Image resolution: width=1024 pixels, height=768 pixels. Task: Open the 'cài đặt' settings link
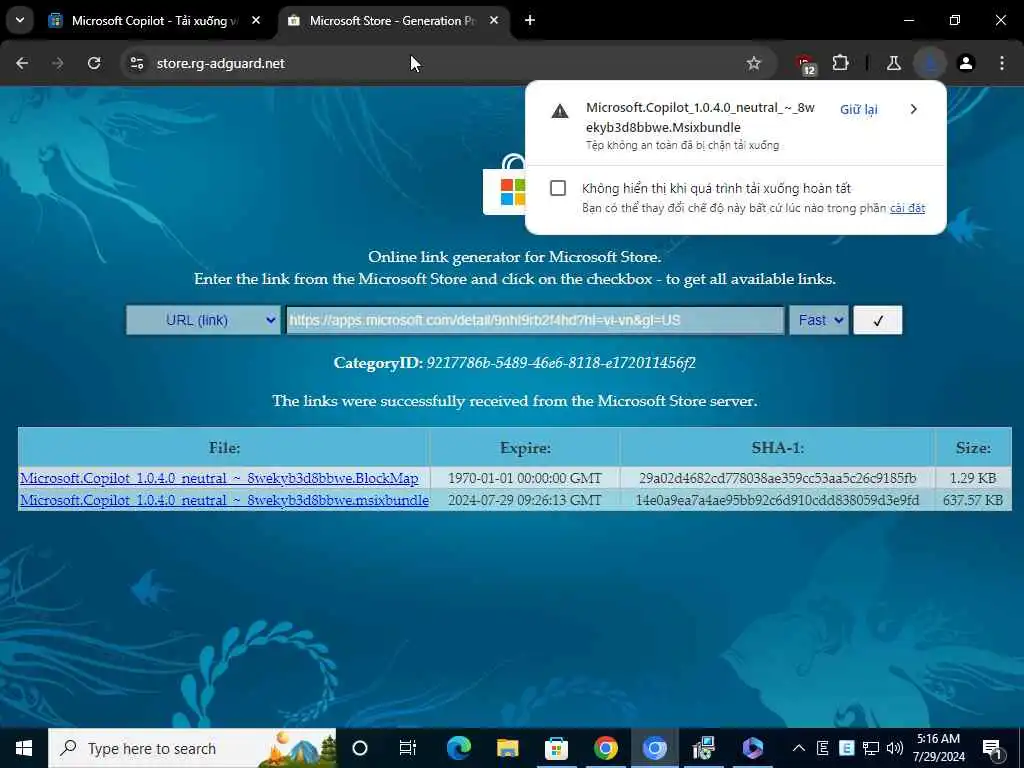click(x=907, y=208)
